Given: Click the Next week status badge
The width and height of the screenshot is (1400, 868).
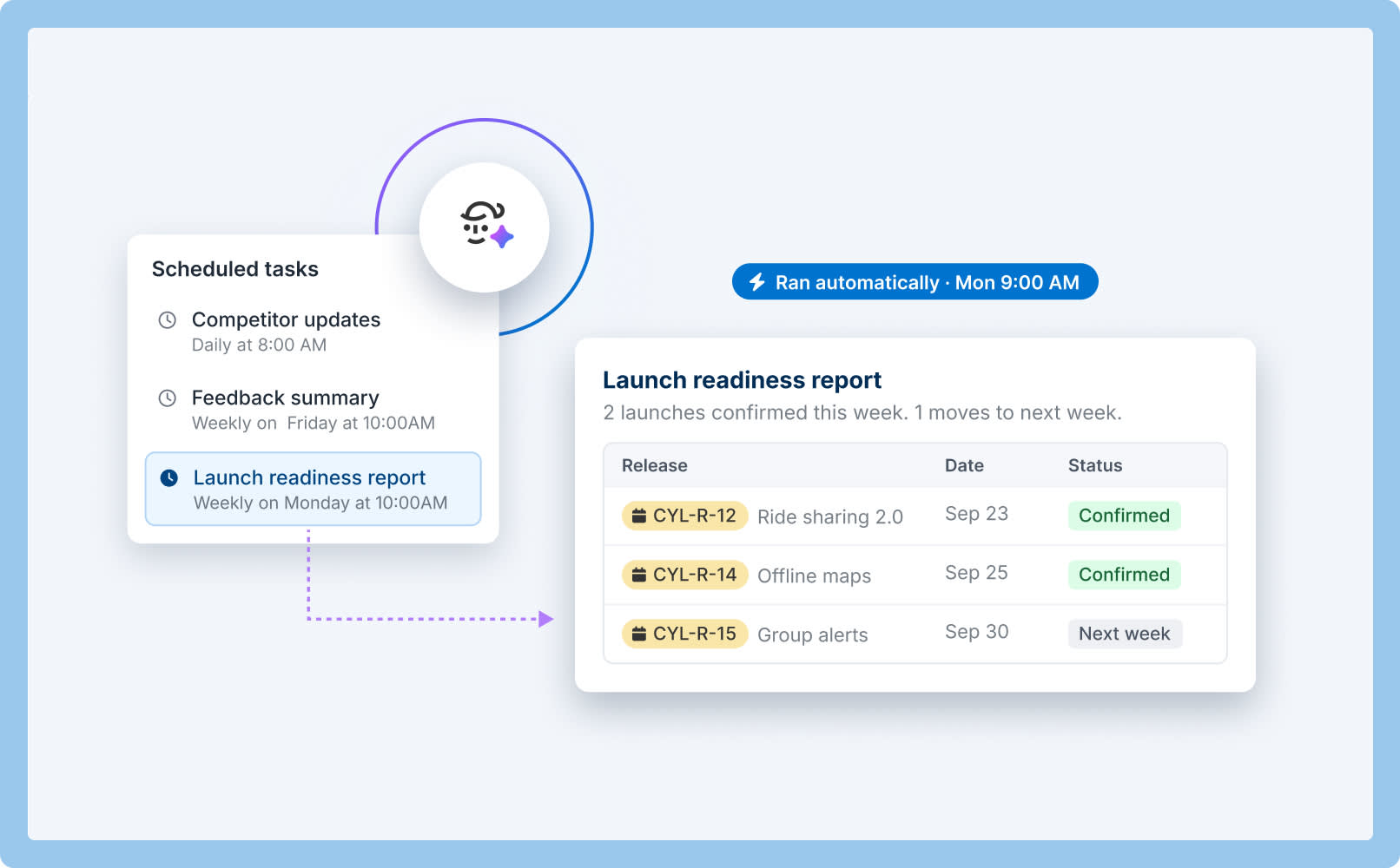Looking at the screenshot, I should pyautogui.click(x=1125, y=634).
